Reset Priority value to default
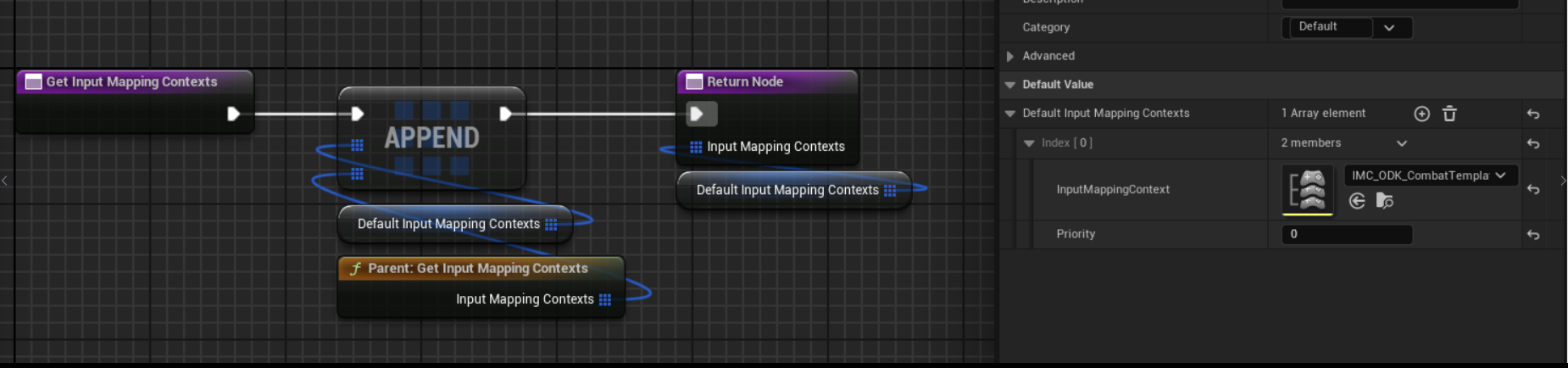This screenshot has height=368, width=1568. point(1533,235)
